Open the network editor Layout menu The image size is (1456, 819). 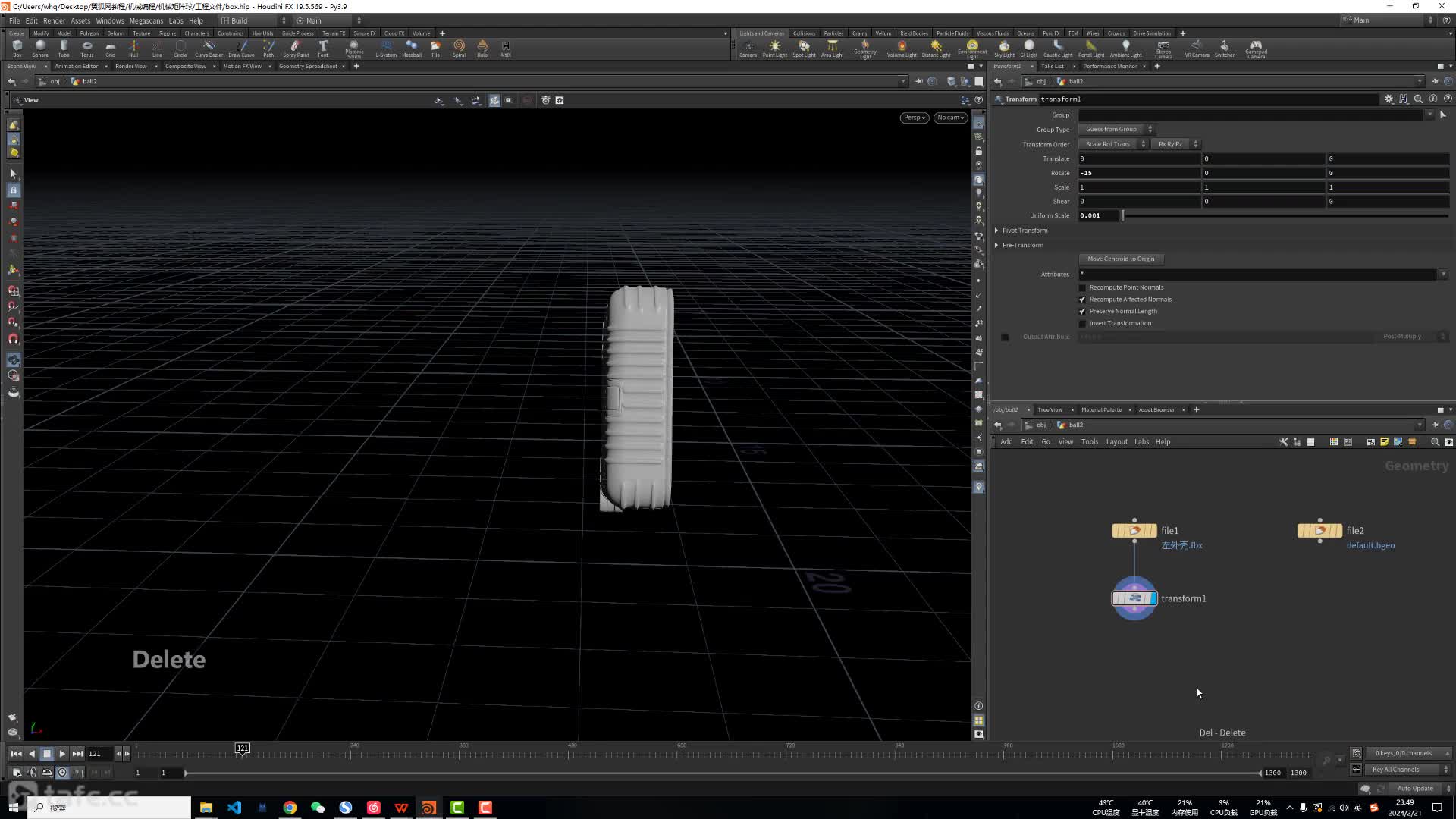click(1116, 442)
